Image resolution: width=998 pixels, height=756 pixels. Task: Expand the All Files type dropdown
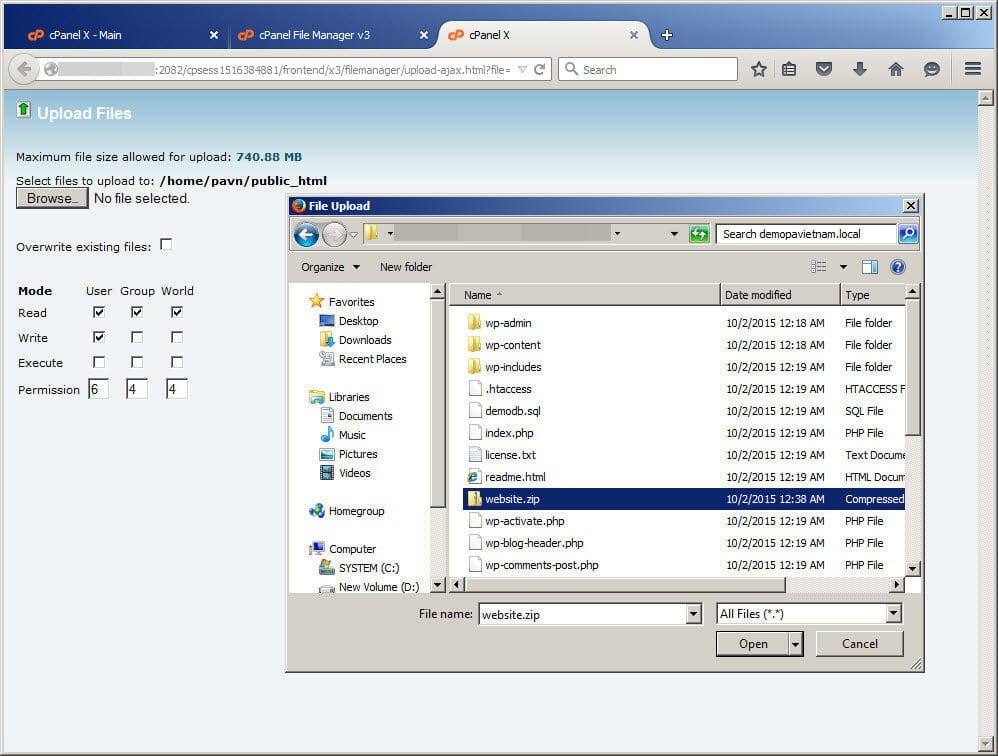pyautogui.click(x=893, y=614)
